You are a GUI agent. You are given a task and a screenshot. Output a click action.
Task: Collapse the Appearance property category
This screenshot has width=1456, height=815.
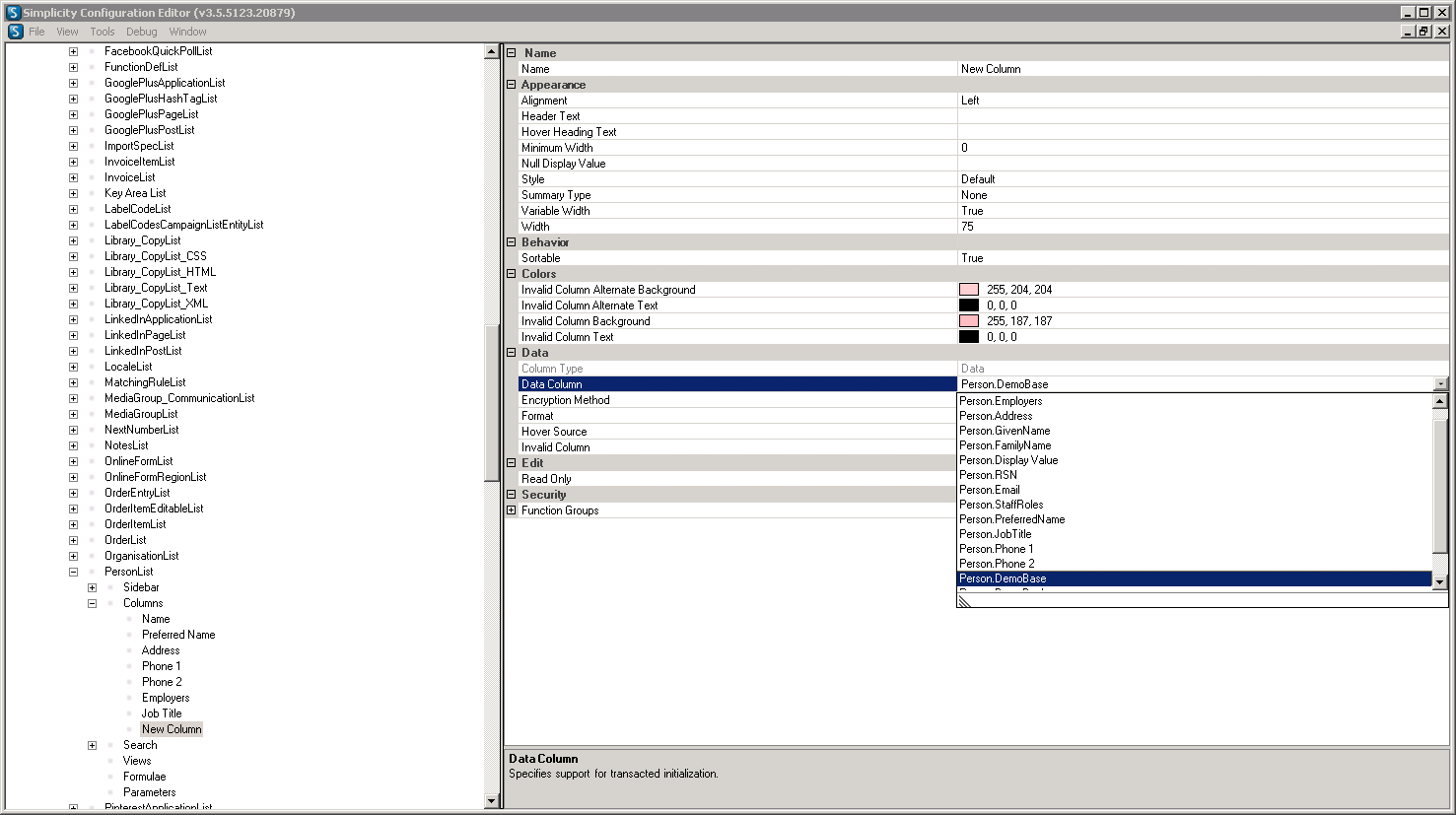tap(512, 85)
